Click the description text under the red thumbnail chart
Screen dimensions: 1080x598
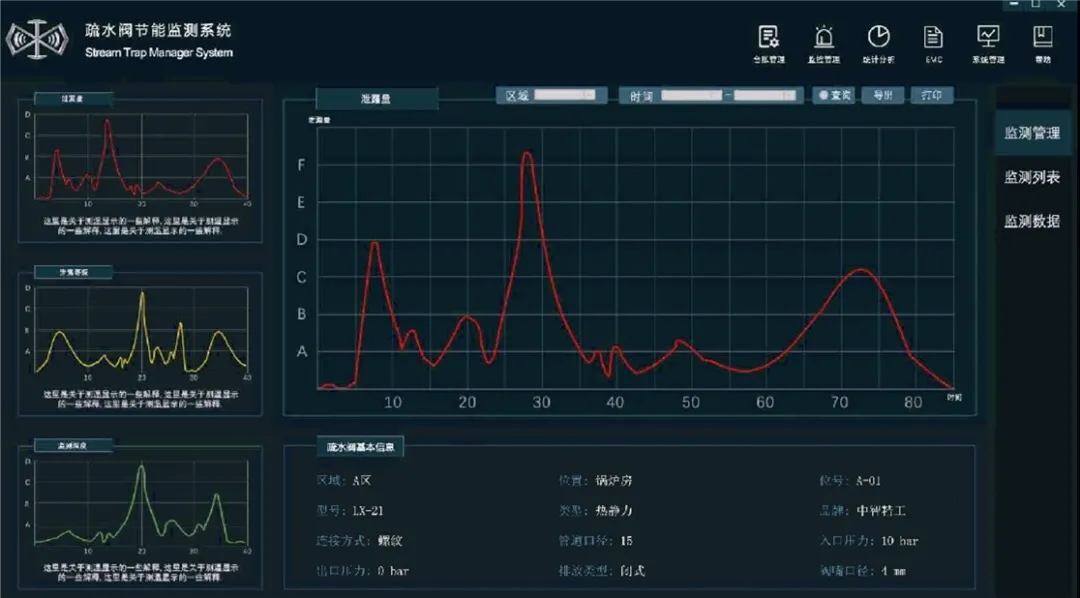141,226
